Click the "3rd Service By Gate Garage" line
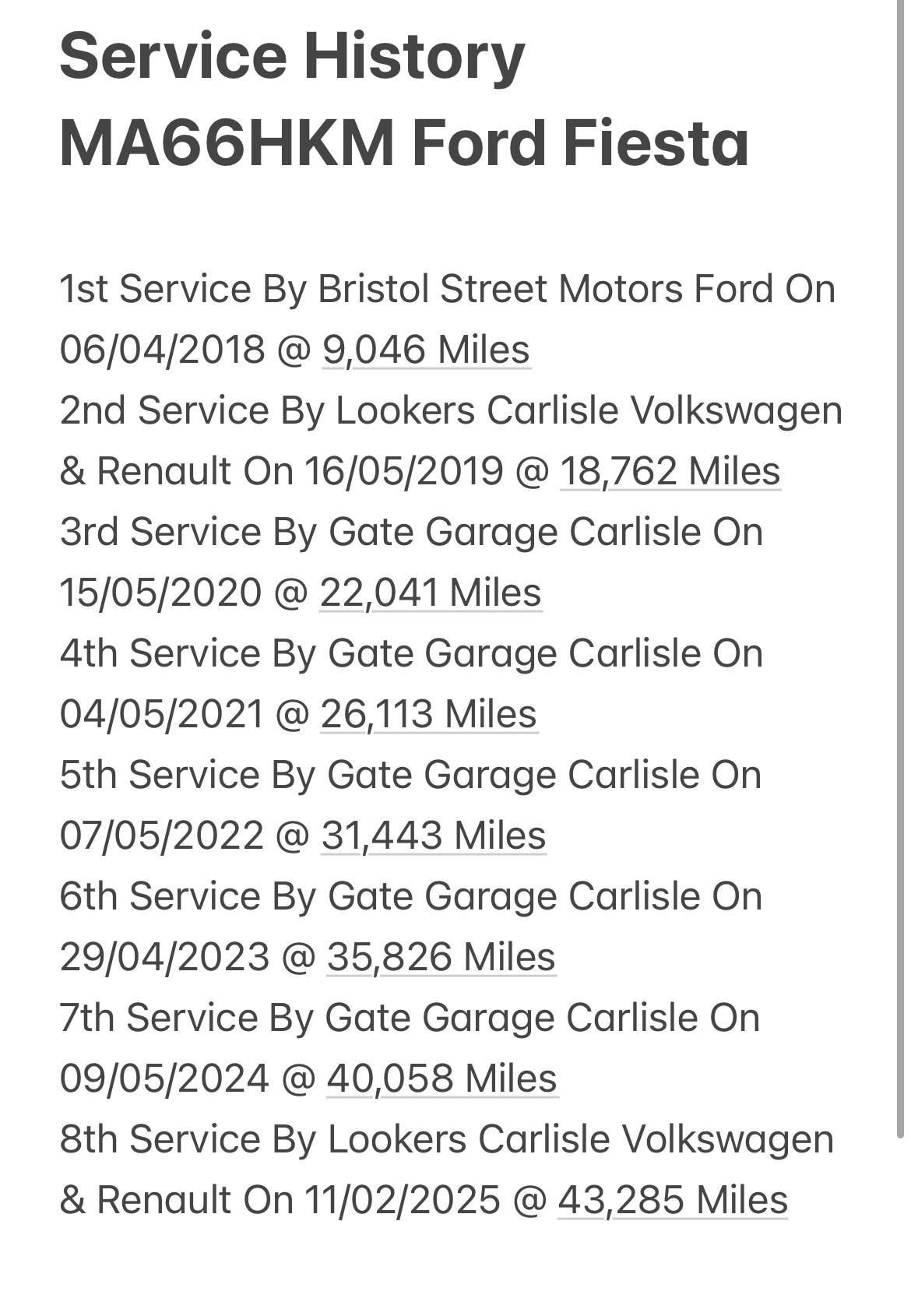 (410, 532)
